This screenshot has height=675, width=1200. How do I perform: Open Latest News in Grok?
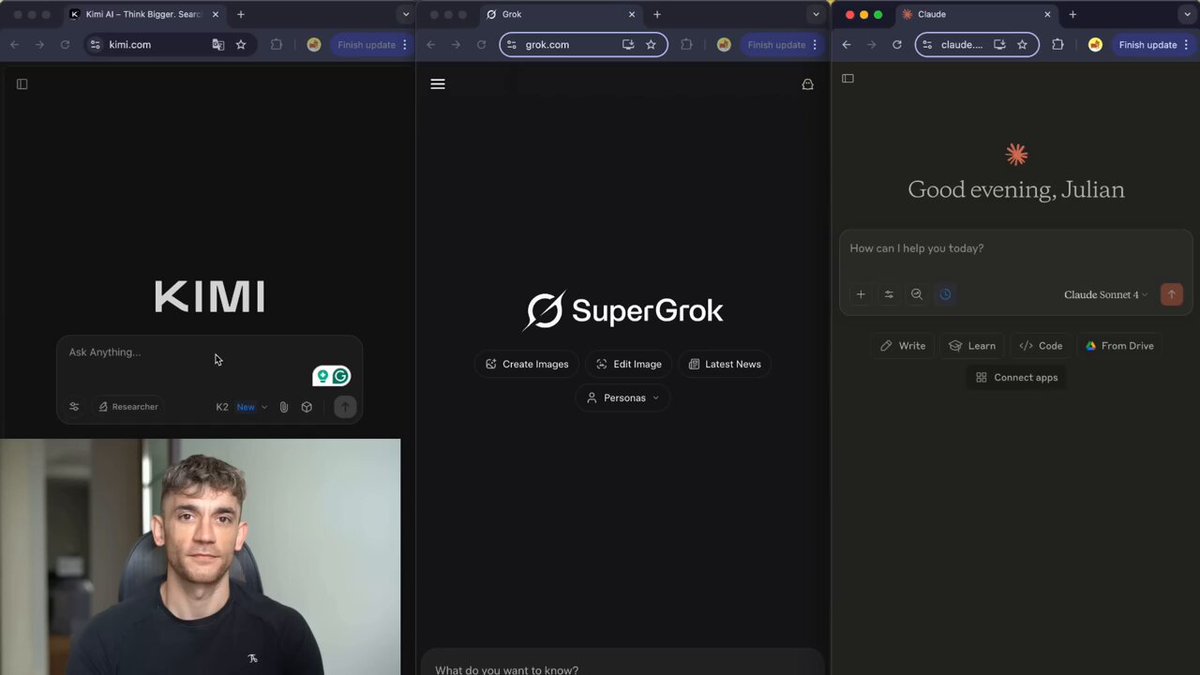[724, 364]
